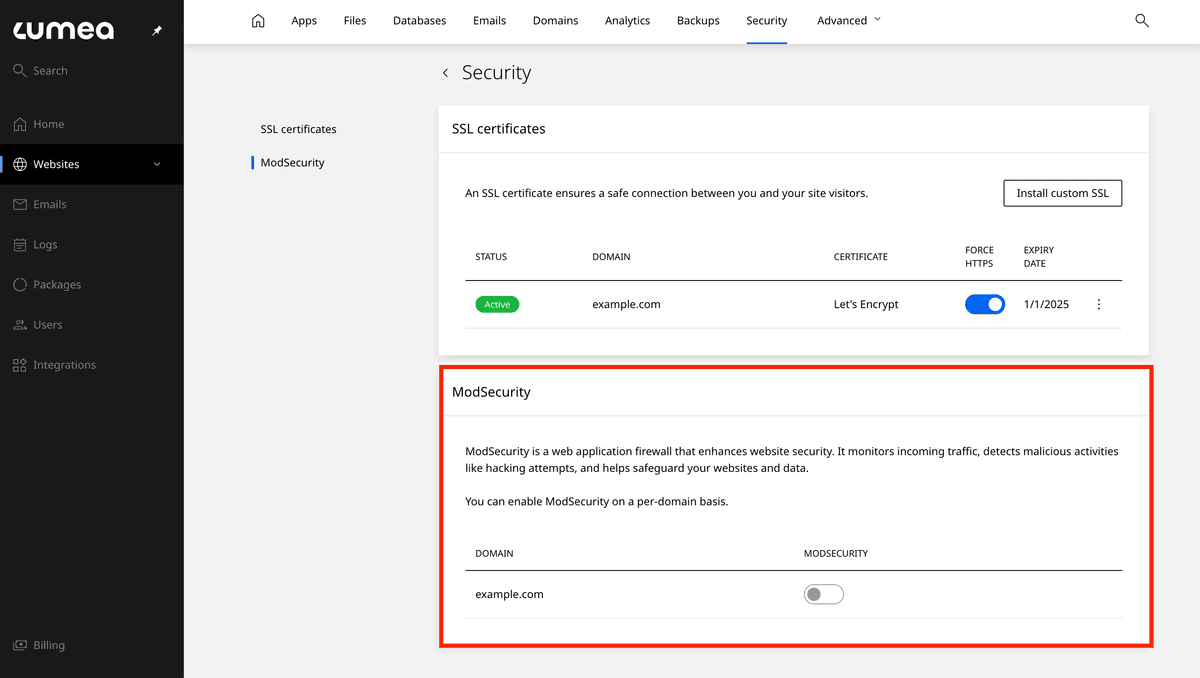Click the Websites globe icon

coord(20,164)
